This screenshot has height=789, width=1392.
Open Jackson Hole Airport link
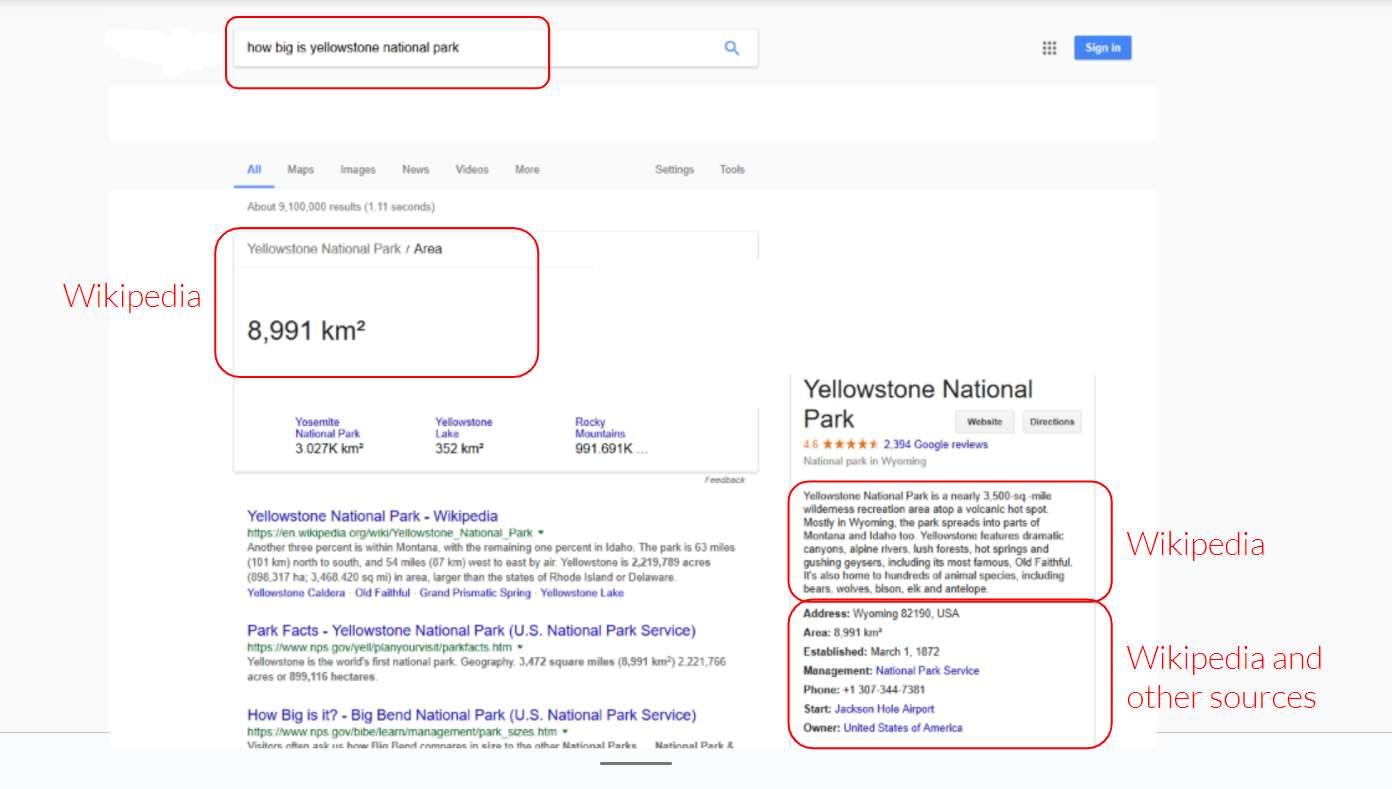click(x=884, y=709)
